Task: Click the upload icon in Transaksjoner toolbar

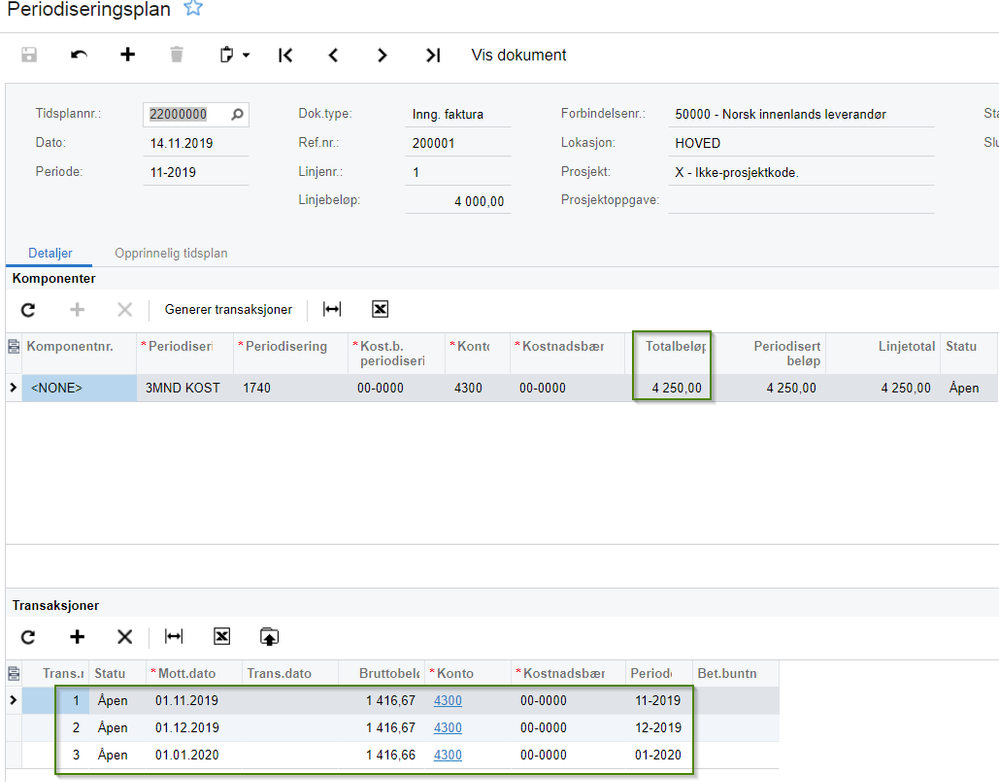Action: [270, 637]
